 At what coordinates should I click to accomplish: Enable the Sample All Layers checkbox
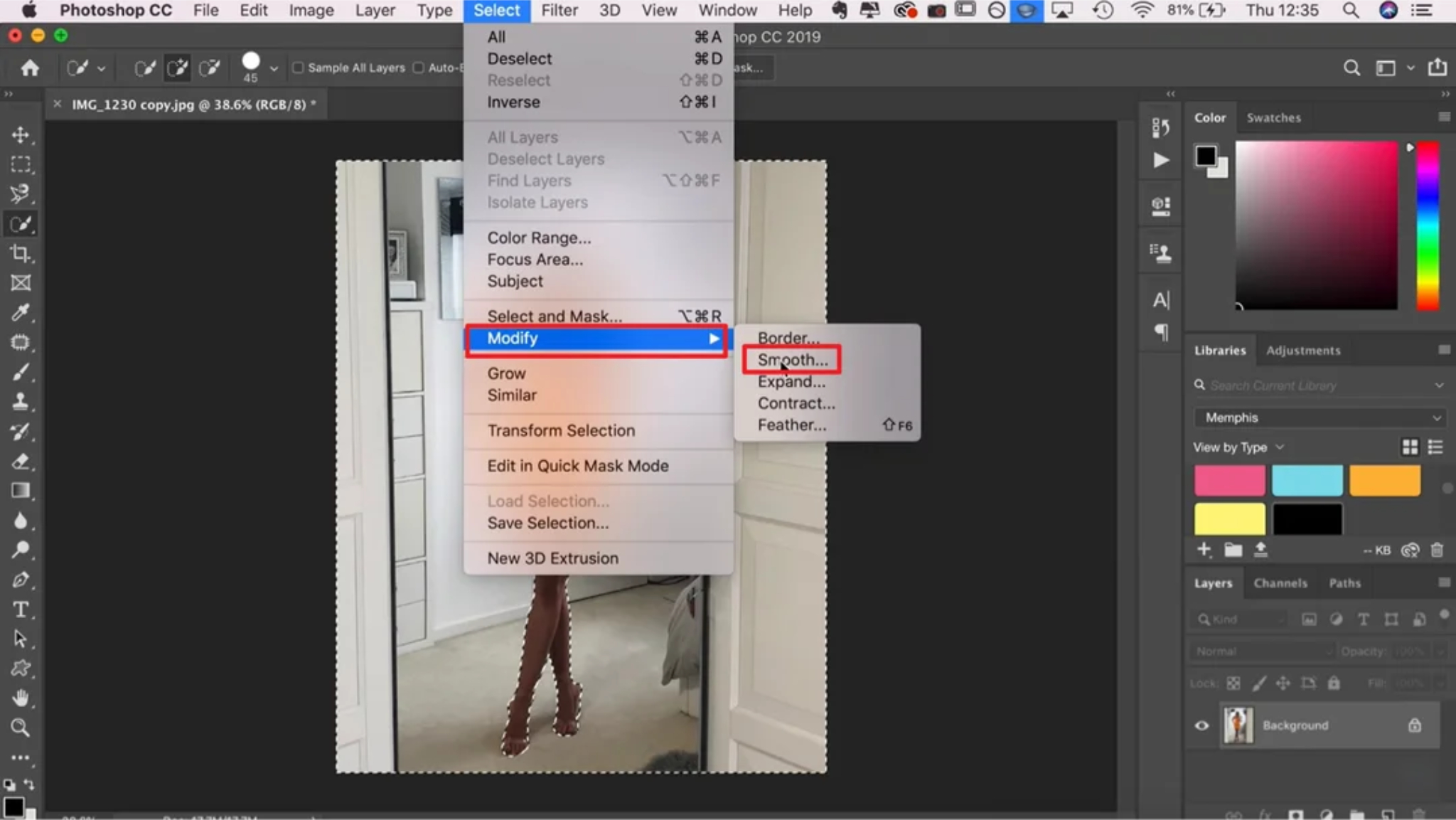(x=299, y=67)
